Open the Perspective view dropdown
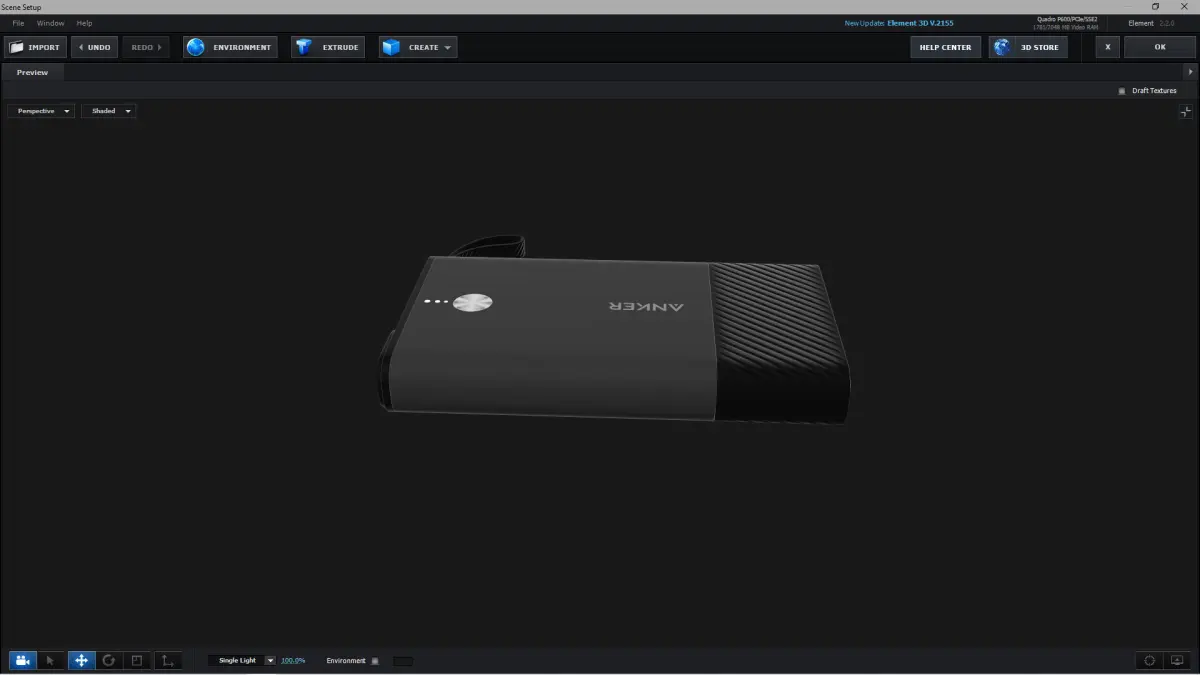Viewport: 1200px width, 675px height. click(x=41, y=111)
